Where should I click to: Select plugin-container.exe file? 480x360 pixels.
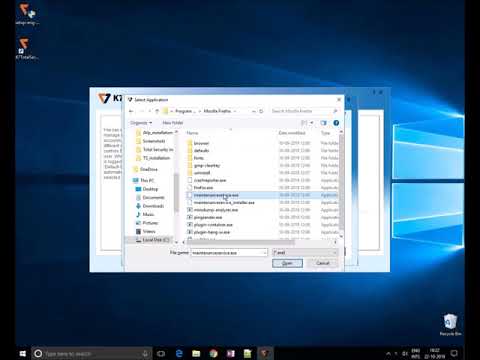click(x=213, y=225)
